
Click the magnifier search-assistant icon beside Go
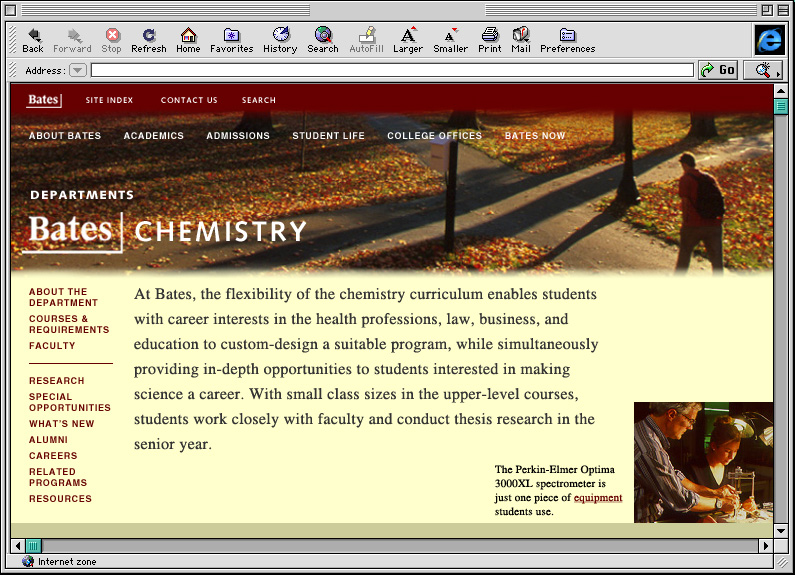[764, 70]
